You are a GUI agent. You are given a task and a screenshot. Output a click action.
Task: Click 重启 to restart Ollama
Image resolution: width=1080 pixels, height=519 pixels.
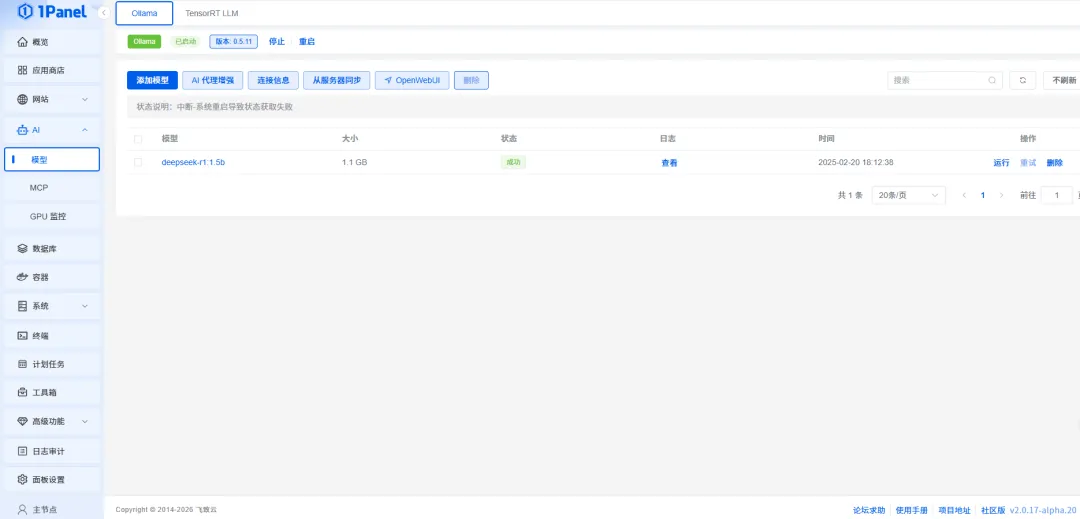click(x=307, y=42)
